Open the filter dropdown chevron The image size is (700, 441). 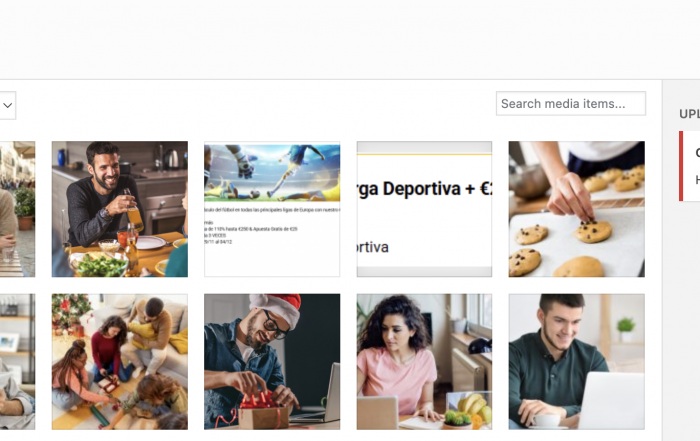click(7, 105)
